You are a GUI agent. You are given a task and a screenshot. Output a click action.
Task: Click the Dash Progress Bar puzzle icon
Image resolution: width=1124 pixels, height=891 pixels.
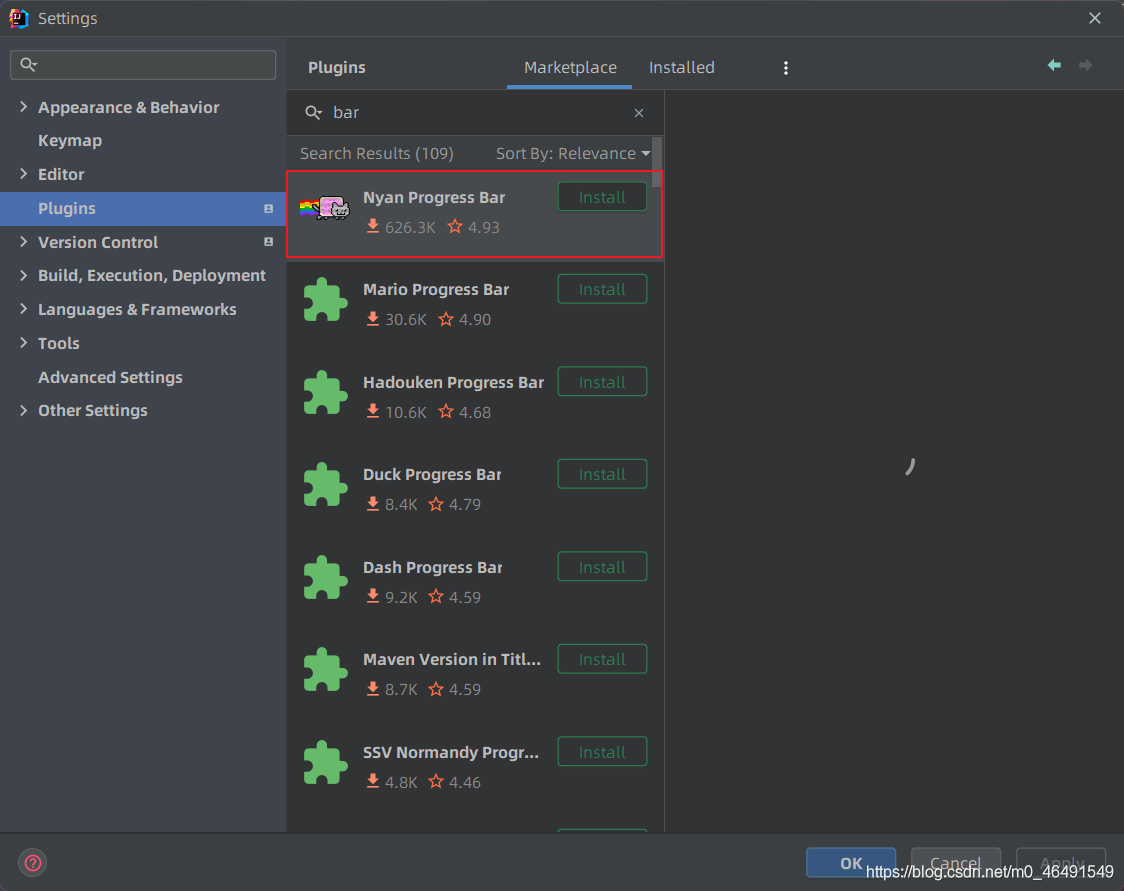325,577
